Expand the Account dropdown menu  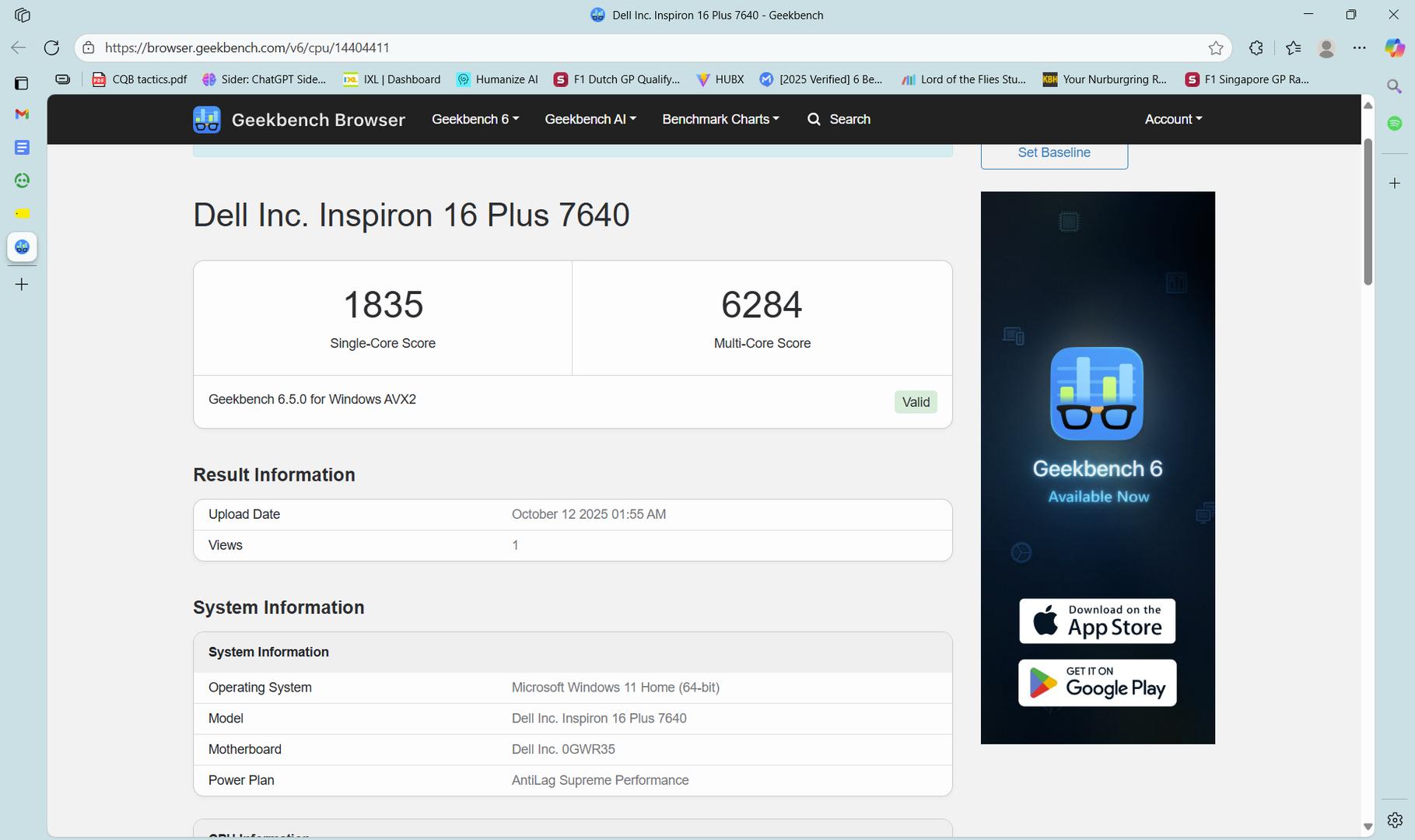click(1173, 119)
